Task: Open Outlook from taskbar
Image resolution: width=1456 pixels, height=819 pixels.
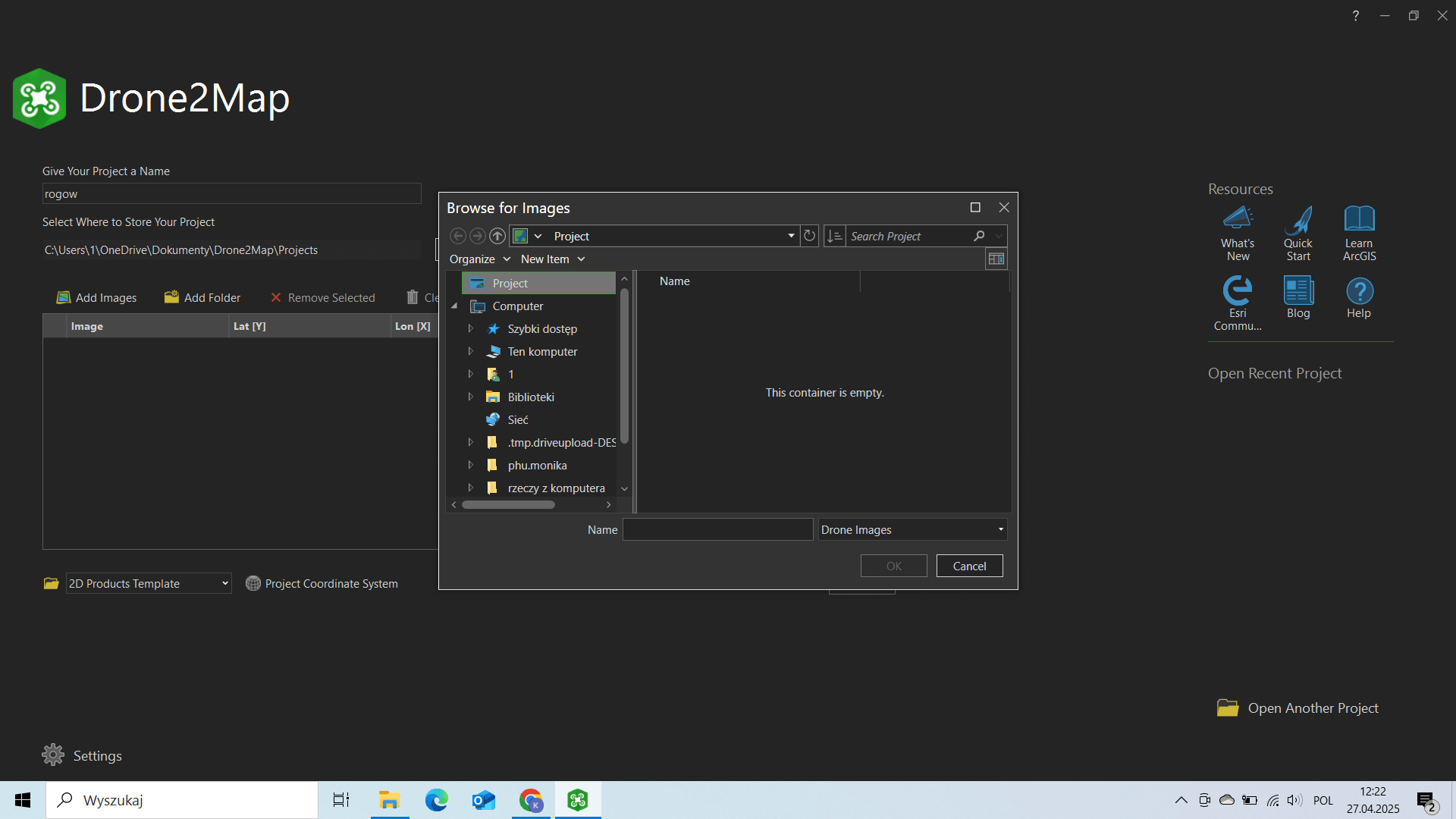Action: (x=484, y=800)
